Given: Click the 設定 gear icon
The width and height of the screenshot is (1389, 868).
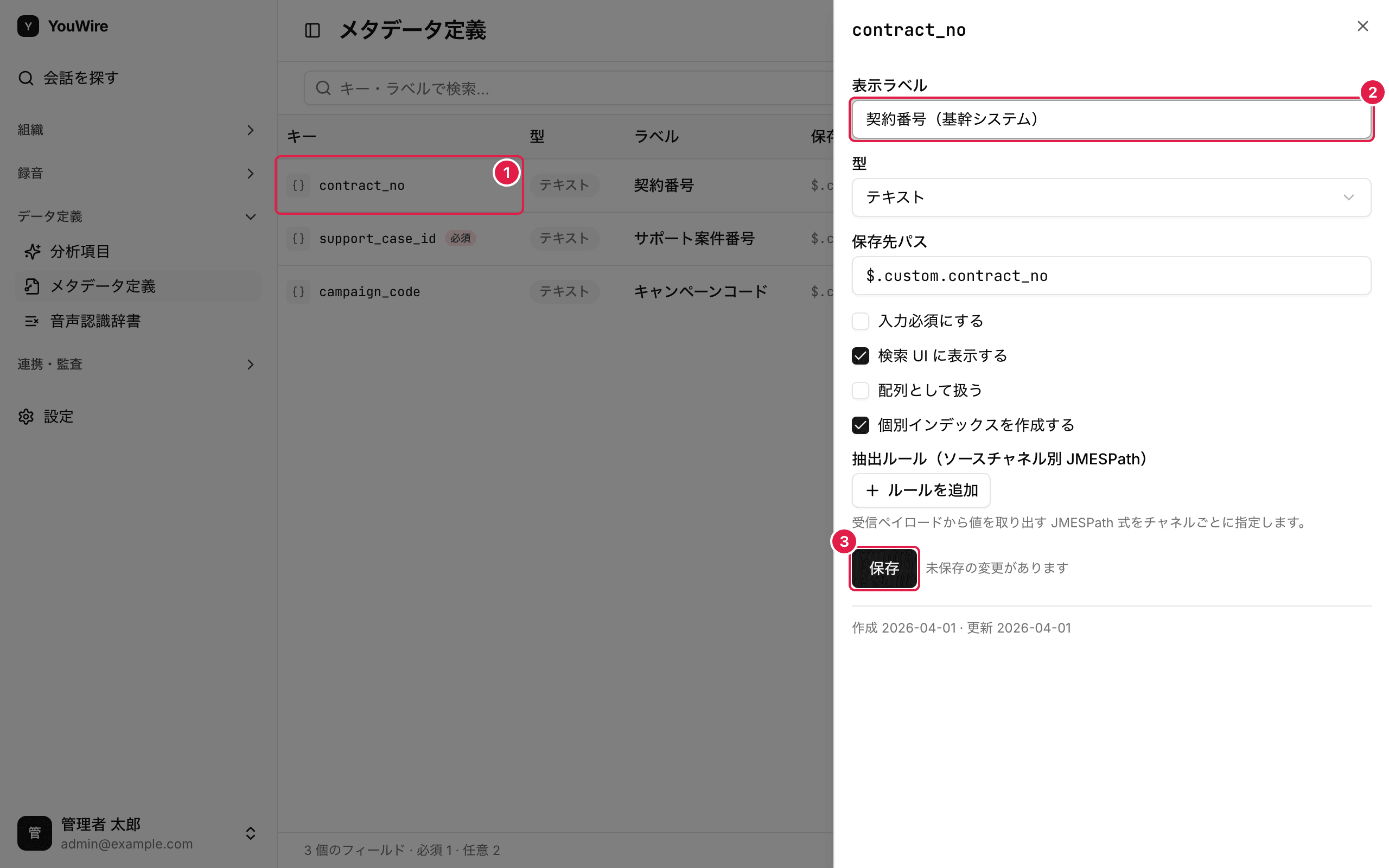Looking at the screenshot, I should point(26,417).
